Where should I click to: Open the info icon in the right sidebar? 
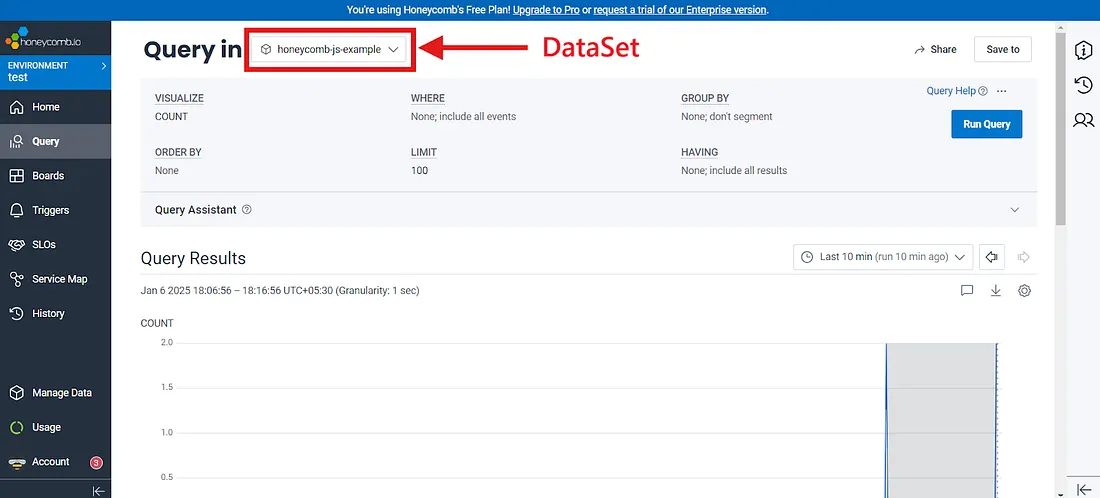tap(1083, 50)
